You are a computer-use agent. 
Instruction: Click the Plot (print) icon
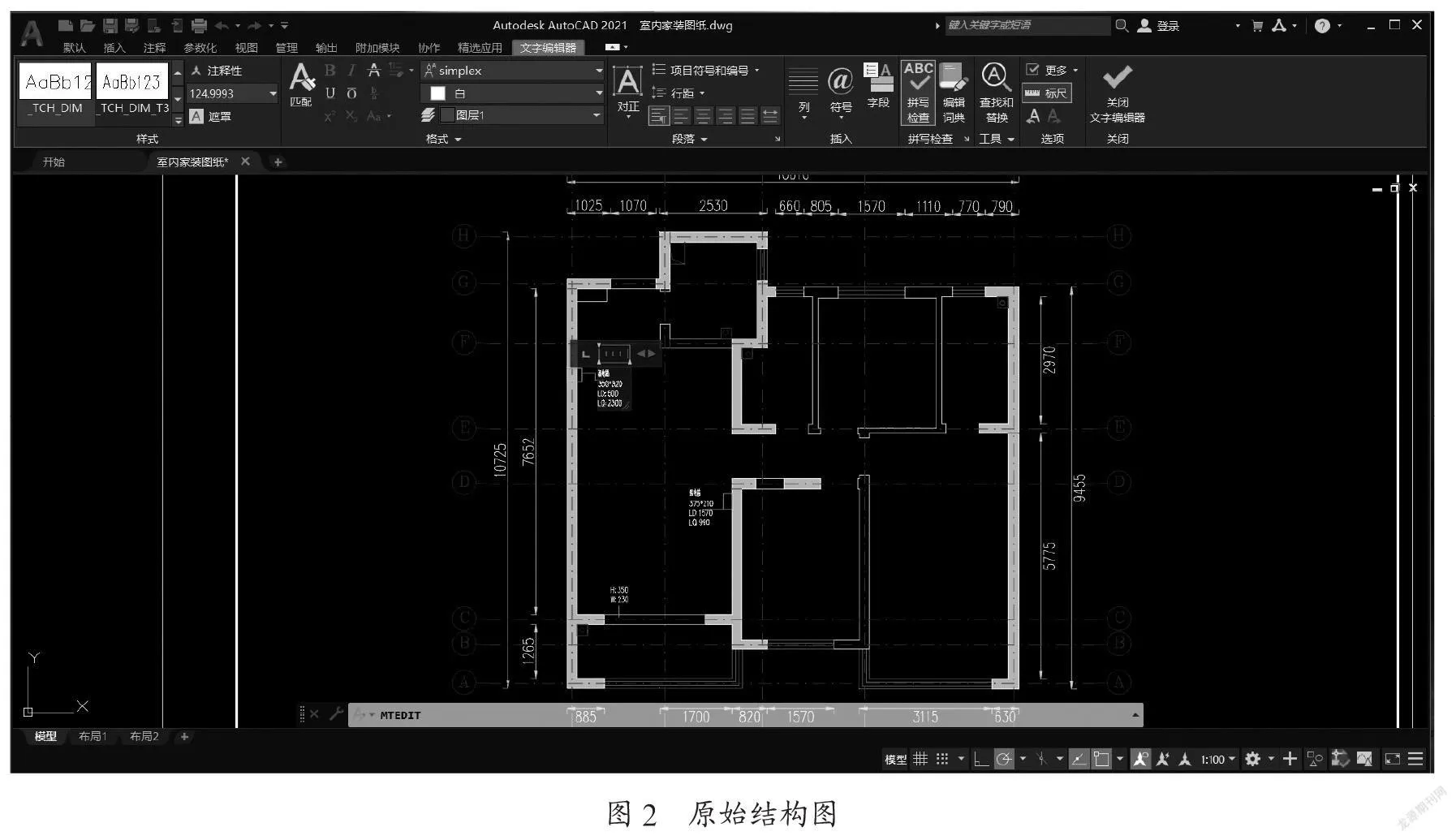(199, 26)
